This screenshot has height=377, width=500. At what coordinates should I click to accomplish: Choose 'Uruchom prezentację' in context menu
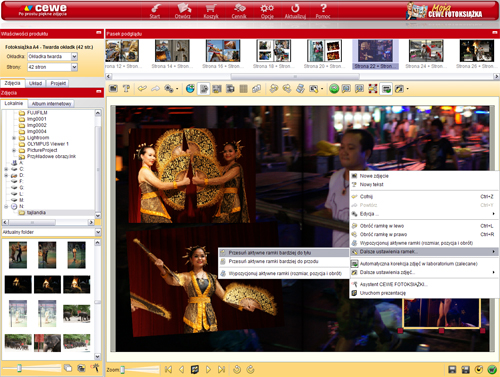pyautogui.click(x=424, y=293)
